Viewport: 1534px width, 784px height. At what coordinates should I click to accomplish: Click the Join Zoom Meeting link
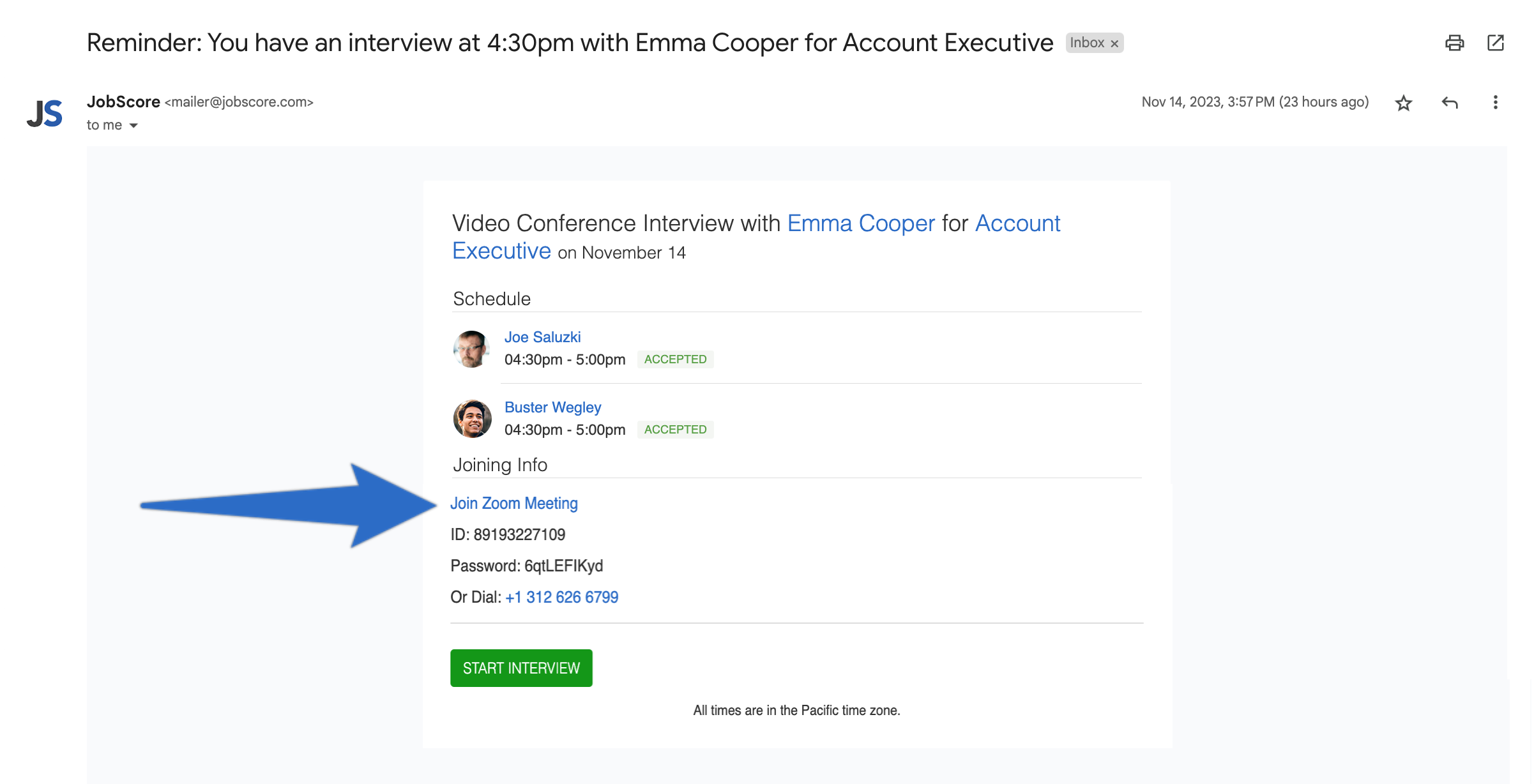pyautogui.click(x=514, y=503)
